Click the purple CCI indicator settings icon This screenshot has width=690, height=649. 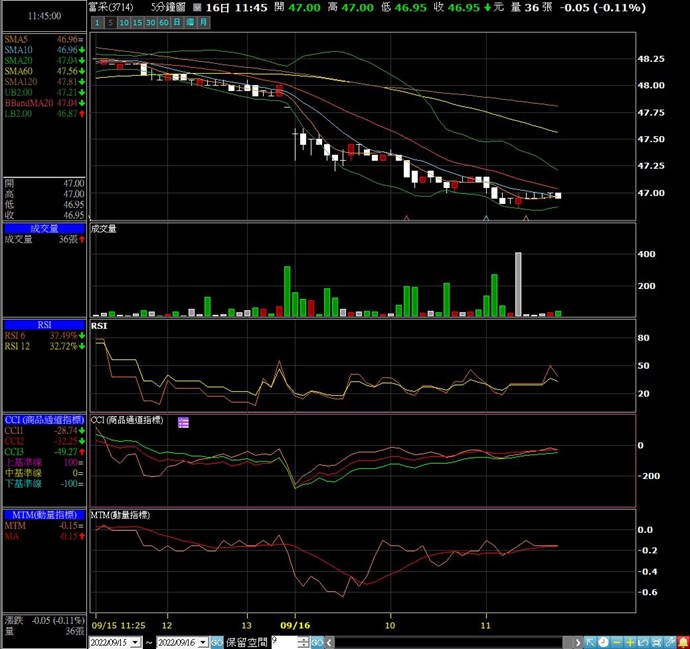click(x=183, y=423)
